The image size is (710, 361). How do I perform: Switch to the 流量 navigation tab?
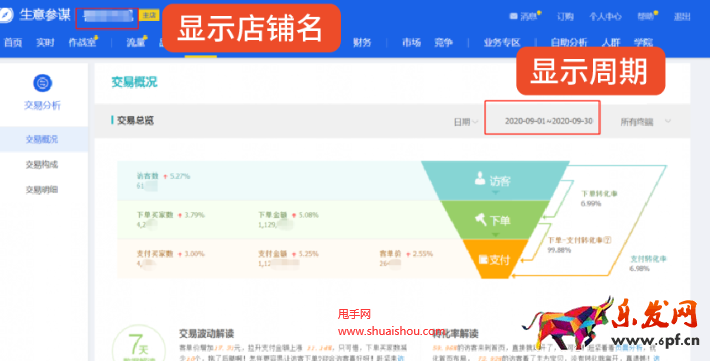click(135, 43)
